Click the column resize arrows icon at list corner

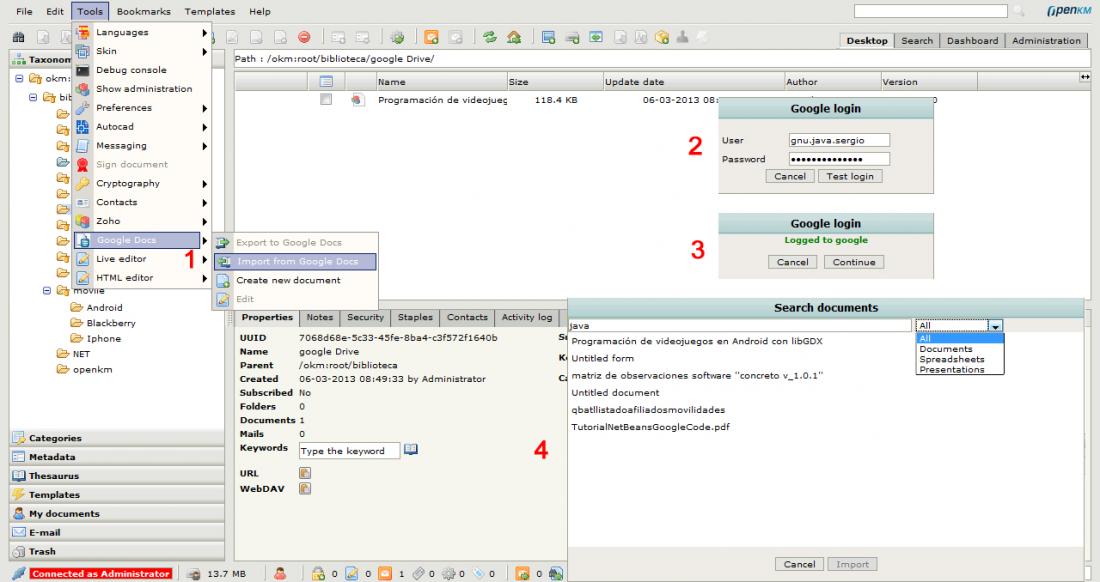(1085, 77)
